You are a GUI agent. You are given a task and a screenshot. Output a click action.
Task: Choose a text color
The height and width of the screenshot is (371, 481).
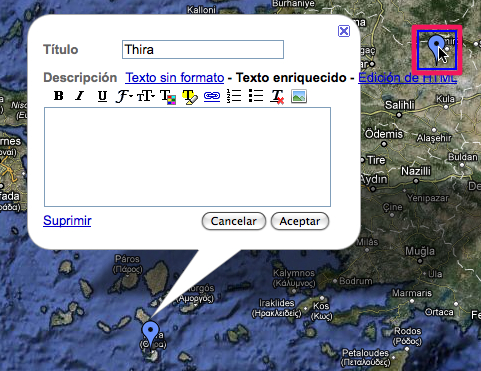tap(168, 97)
